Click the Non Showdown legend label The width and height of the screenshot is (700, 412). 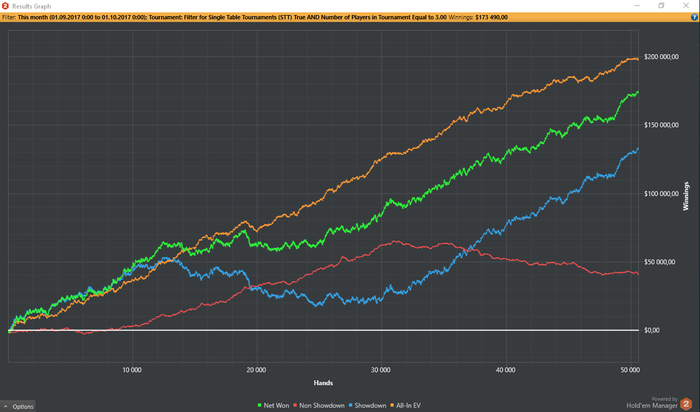pyautogui.click(x=322, y=405)
